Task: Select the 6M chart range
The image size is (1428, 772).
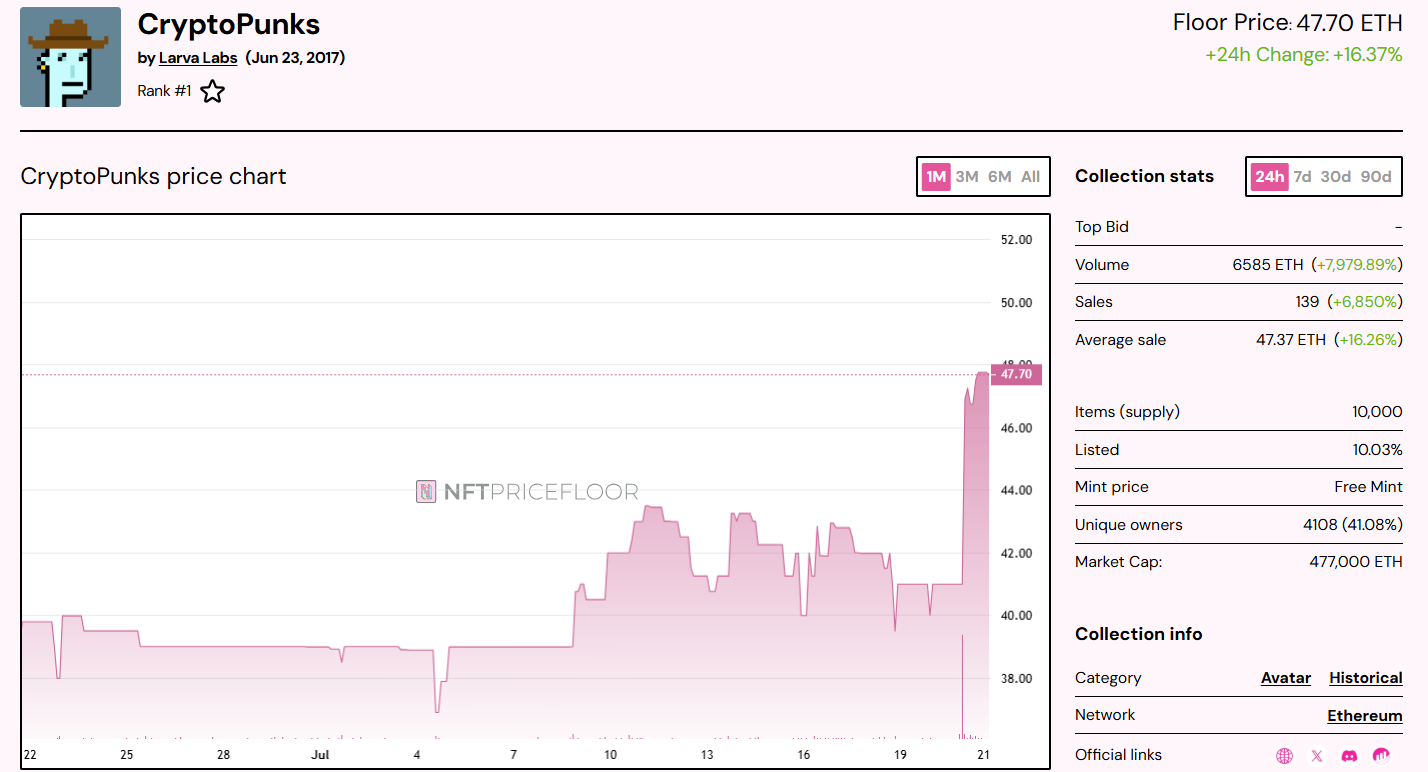Action: tap(1000, 177)
